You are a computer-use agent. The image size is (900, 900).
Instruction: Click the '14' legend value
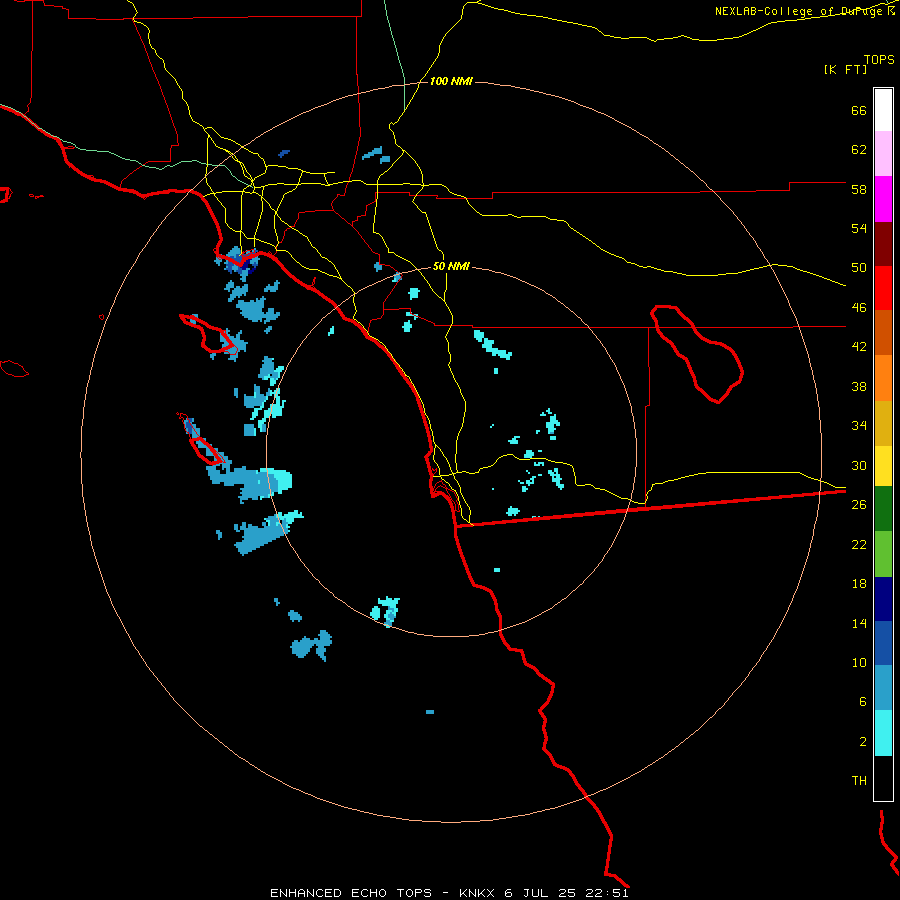click(859, 623)
